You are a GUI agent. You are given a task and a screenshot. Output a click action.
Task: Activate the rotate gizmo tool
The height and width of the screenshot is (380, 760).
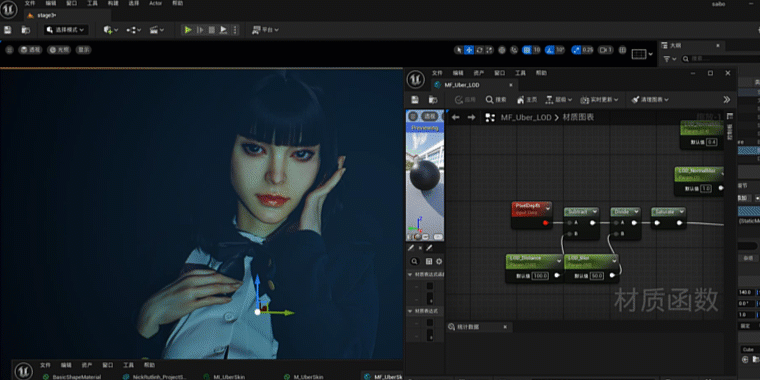point(479,50)
